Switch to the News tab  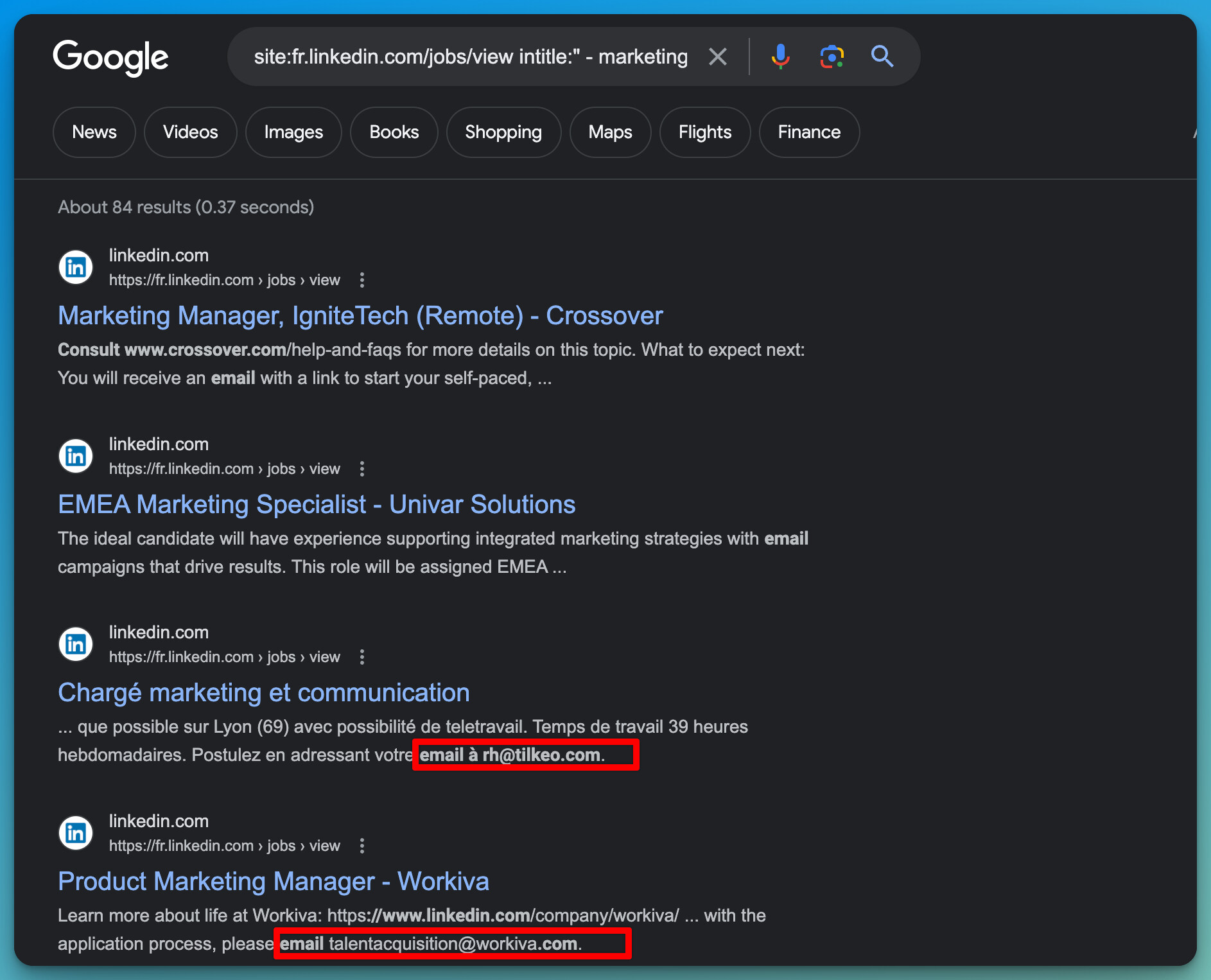(94, 132)
